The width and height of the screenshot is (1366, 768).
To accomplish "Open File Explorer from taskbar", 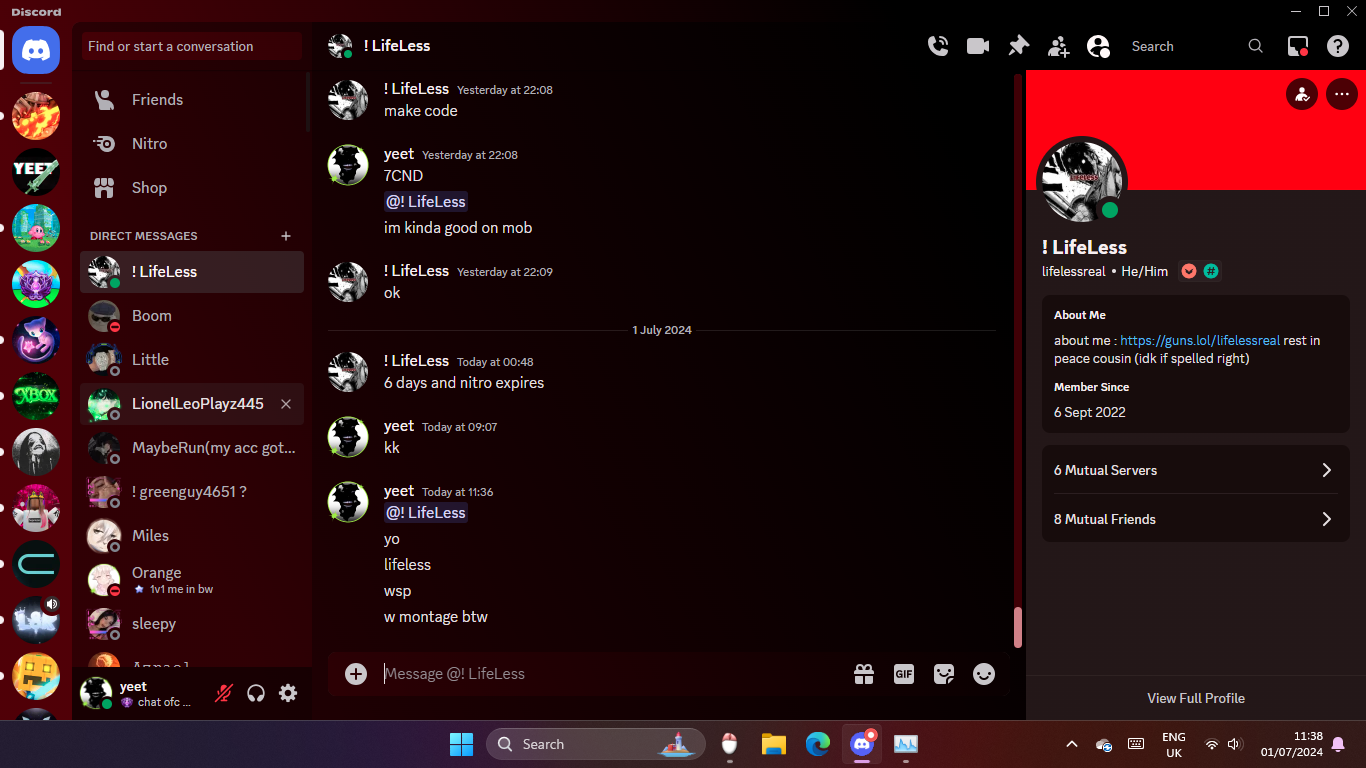I will point(773,744).
